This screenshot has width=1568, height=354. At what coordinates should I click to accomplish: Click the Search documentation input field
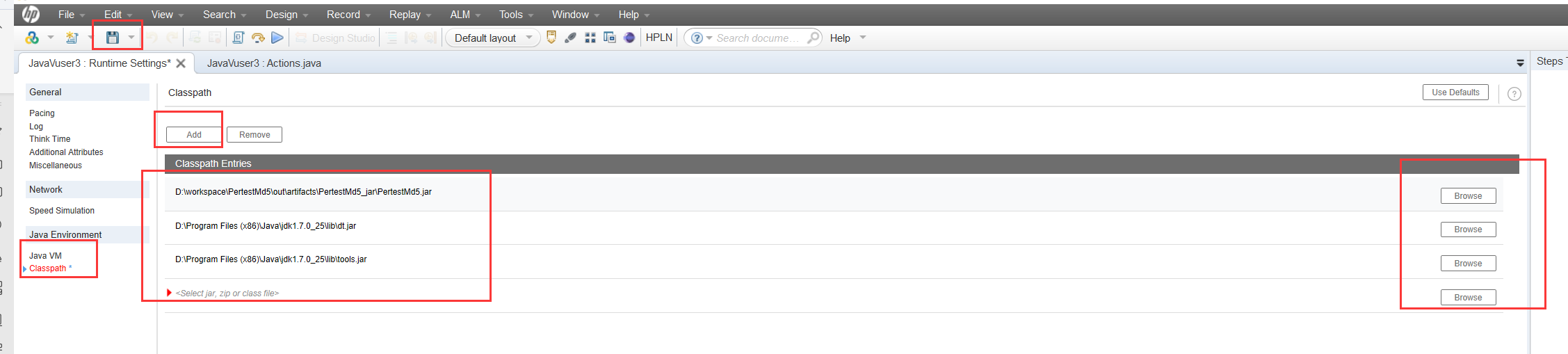(x=757, y=38)
